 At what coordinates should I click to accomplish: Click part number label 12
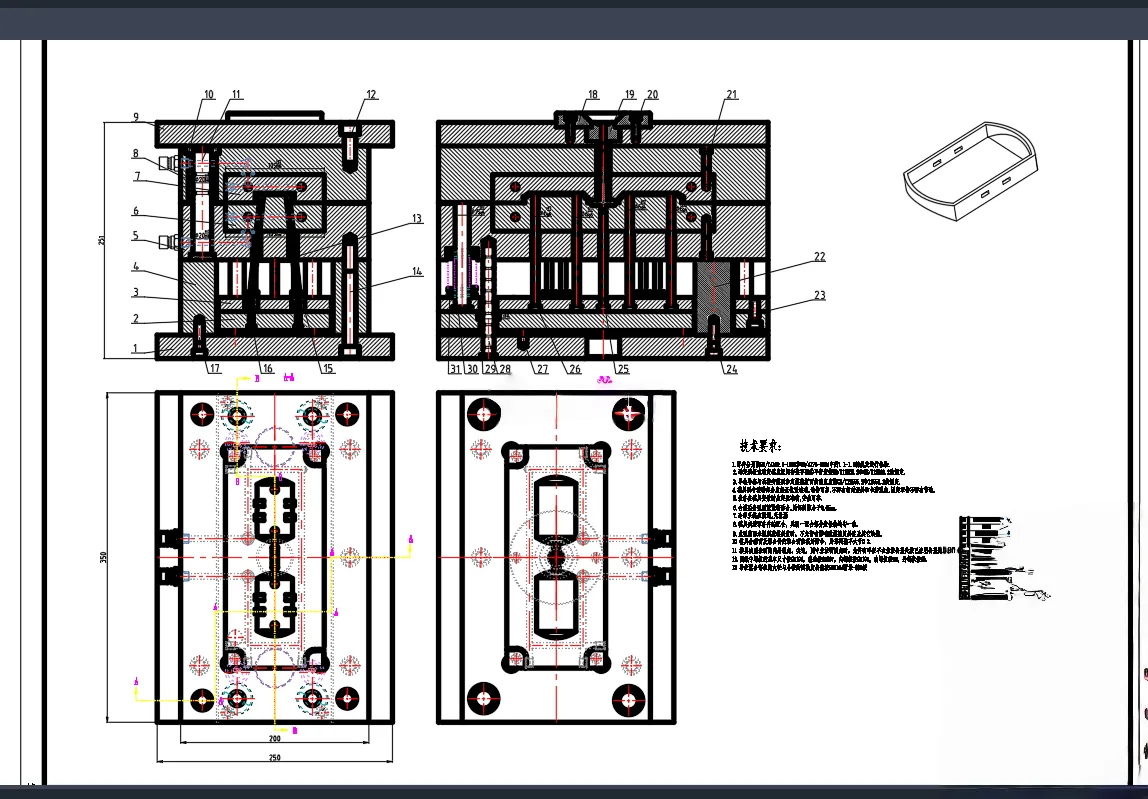coord(371,94)
